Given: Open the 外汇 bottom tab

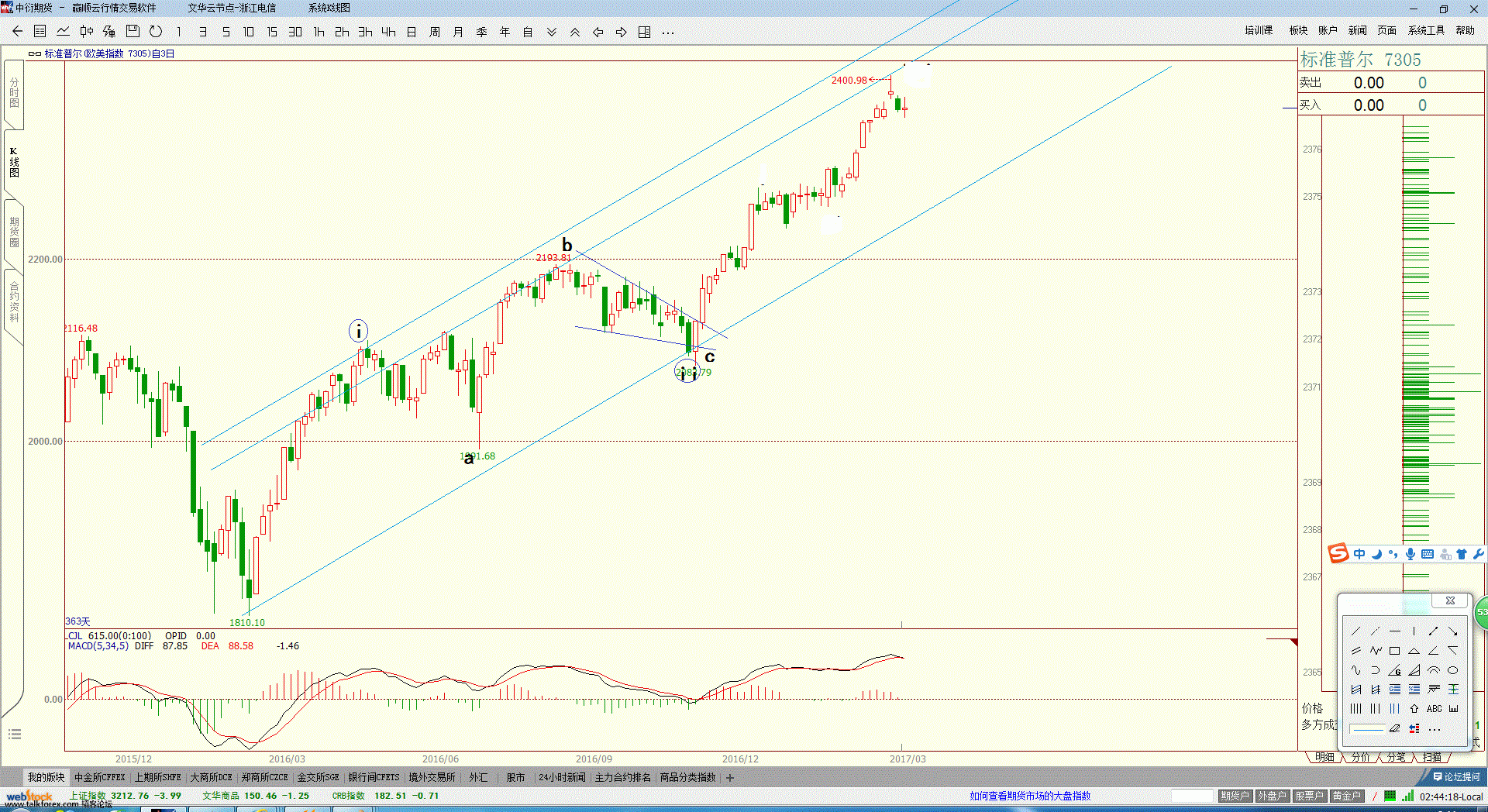Looking at the screenshot, I should click(x=478, y=777).
